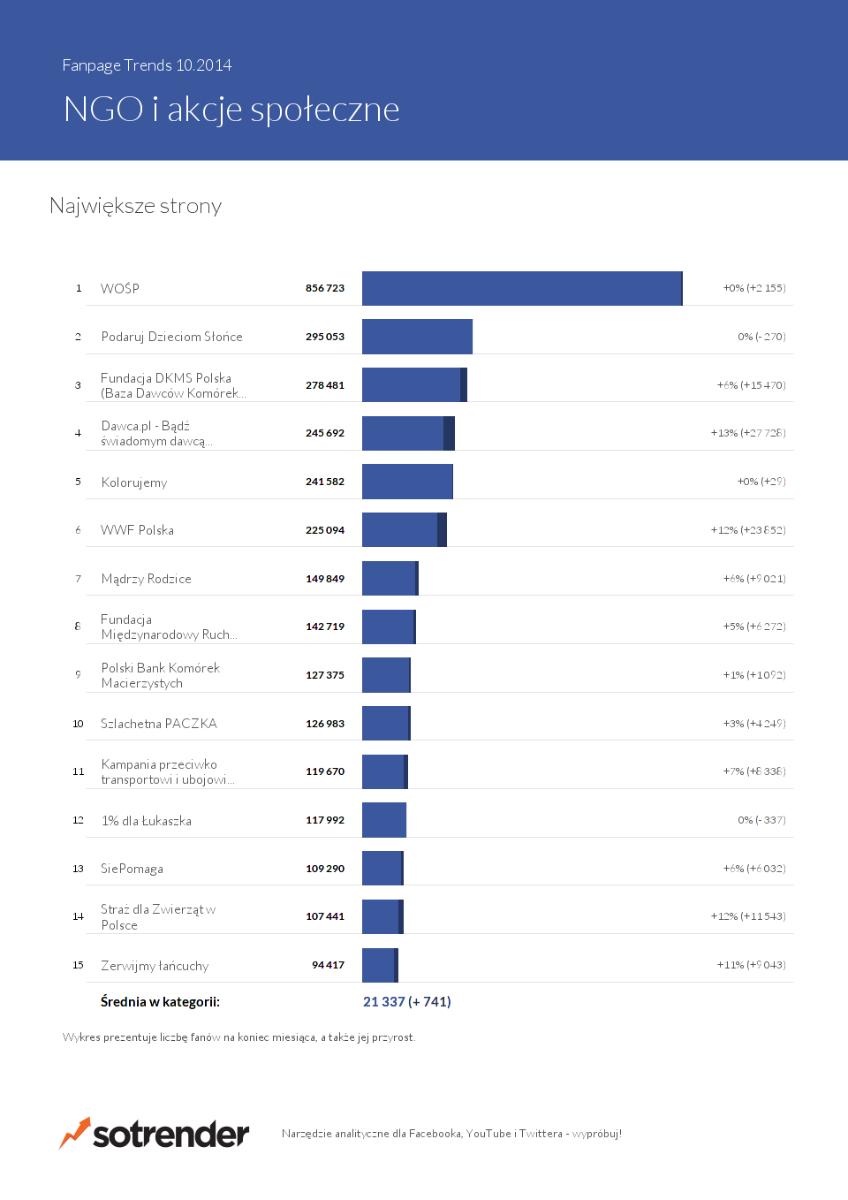Click the '0% (- 270)' growth value
Image resolution: width=848 pixels, height=1200 pixels.
point(762,337)
